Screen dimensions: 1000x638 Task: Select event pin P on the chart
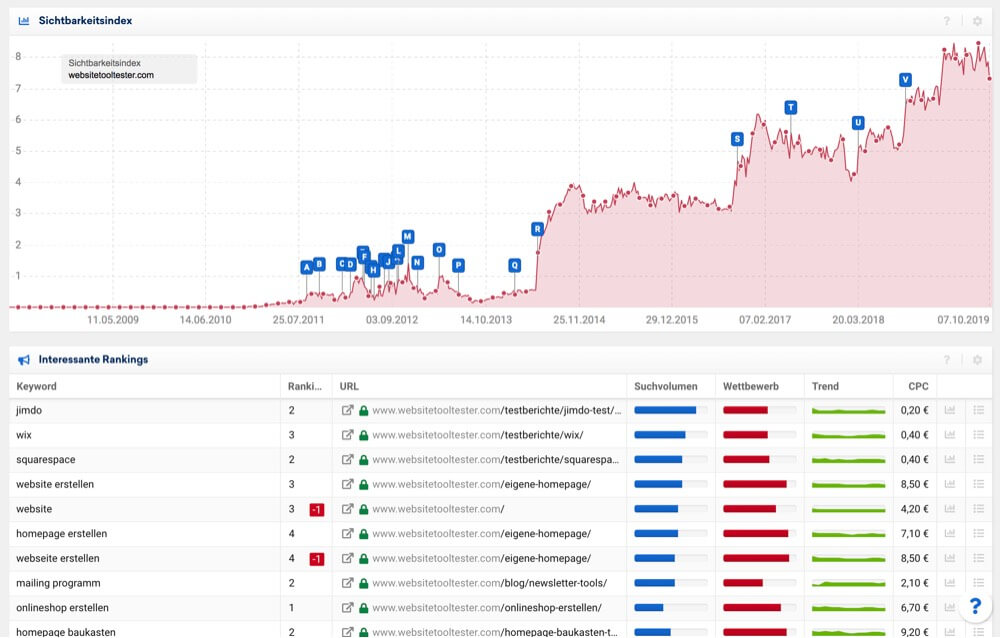[x=458, y=265]
